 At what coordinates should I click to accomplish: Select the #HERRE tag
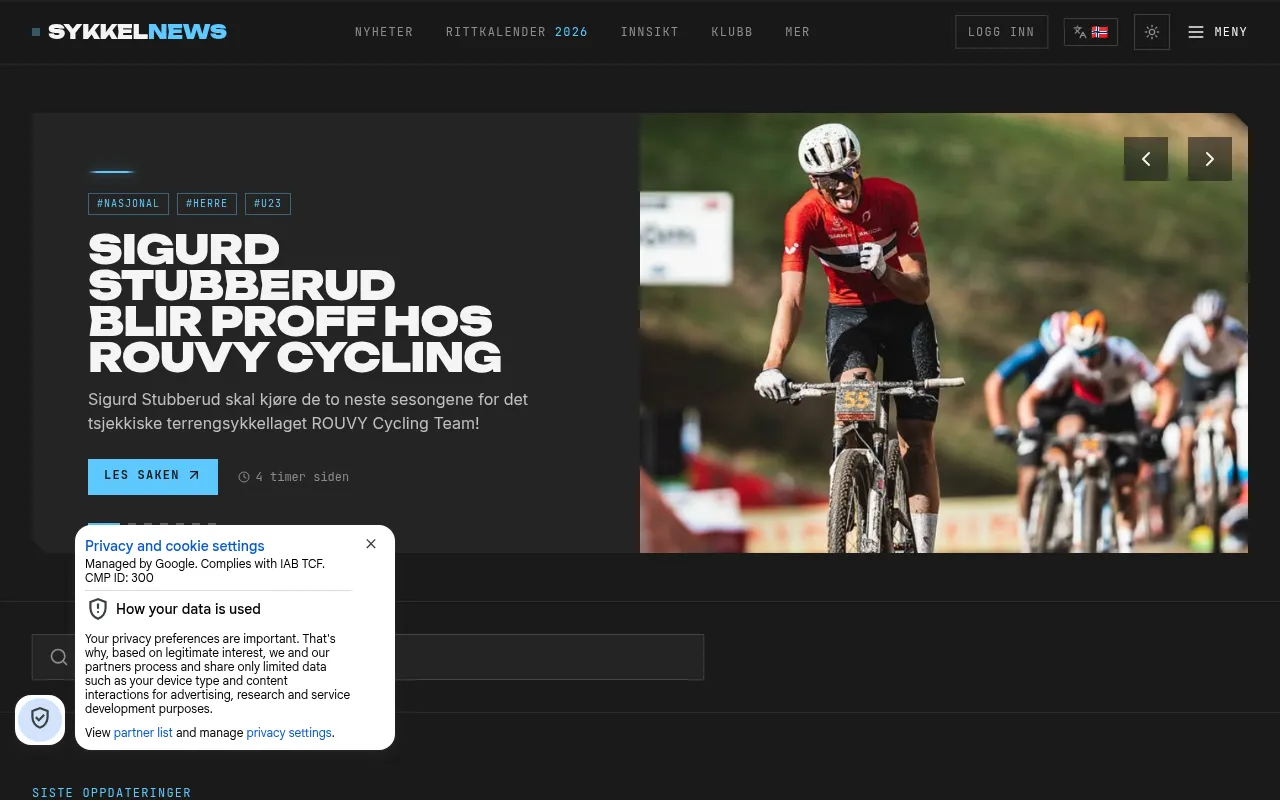(207, 204)
